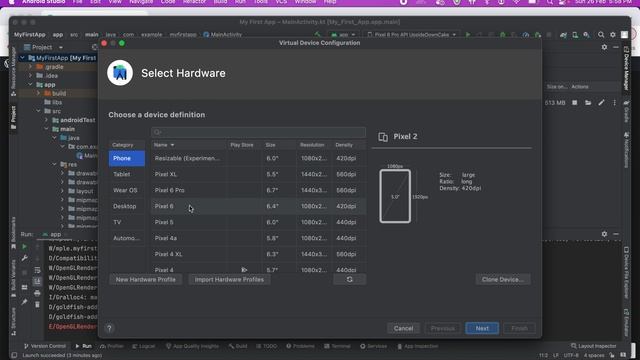Open the Layout Inspector bottom tab

click(x=593, y=346)
